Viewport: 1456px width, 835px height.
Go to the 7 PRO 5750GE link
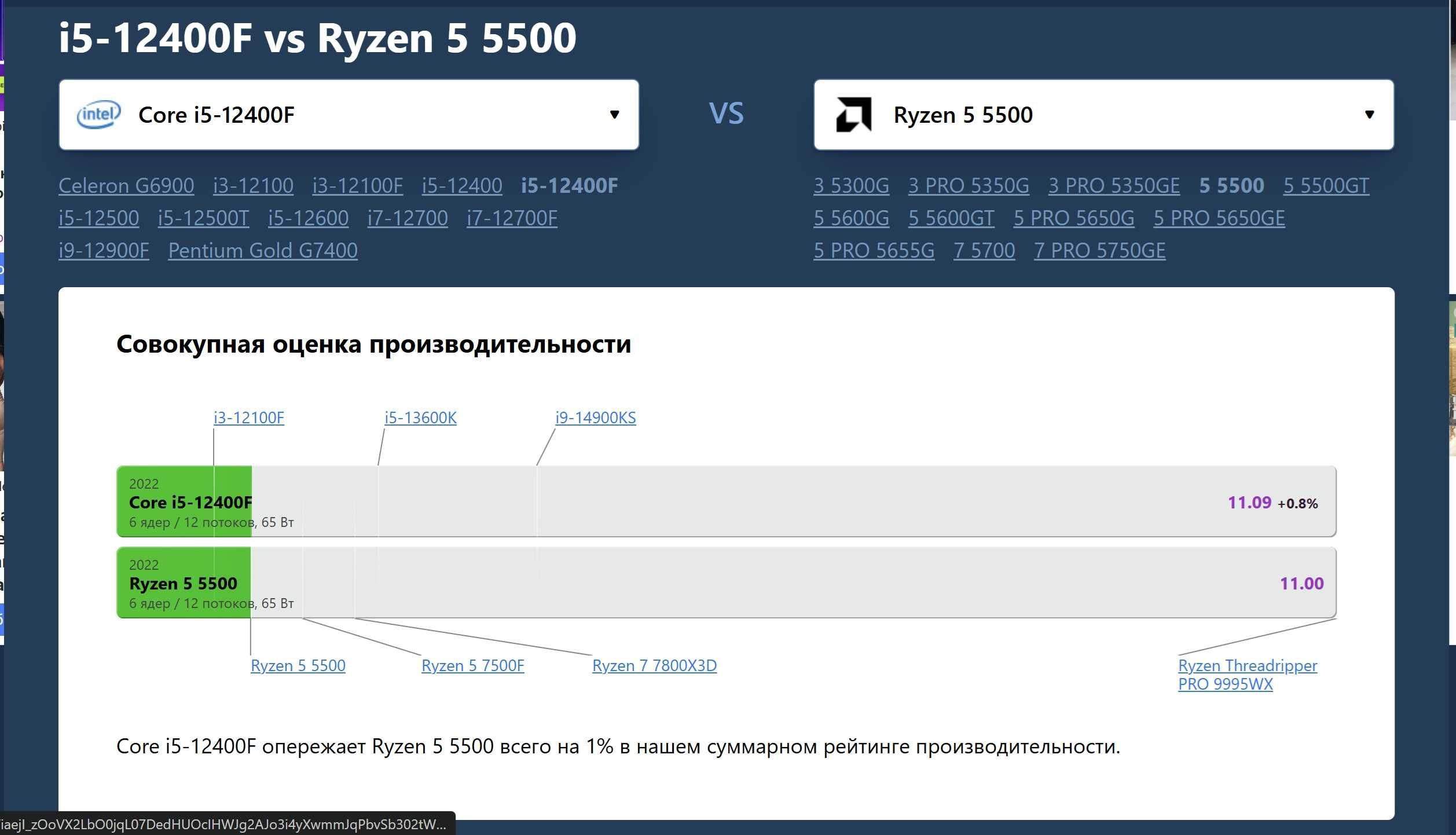[x=1100, y=251]
